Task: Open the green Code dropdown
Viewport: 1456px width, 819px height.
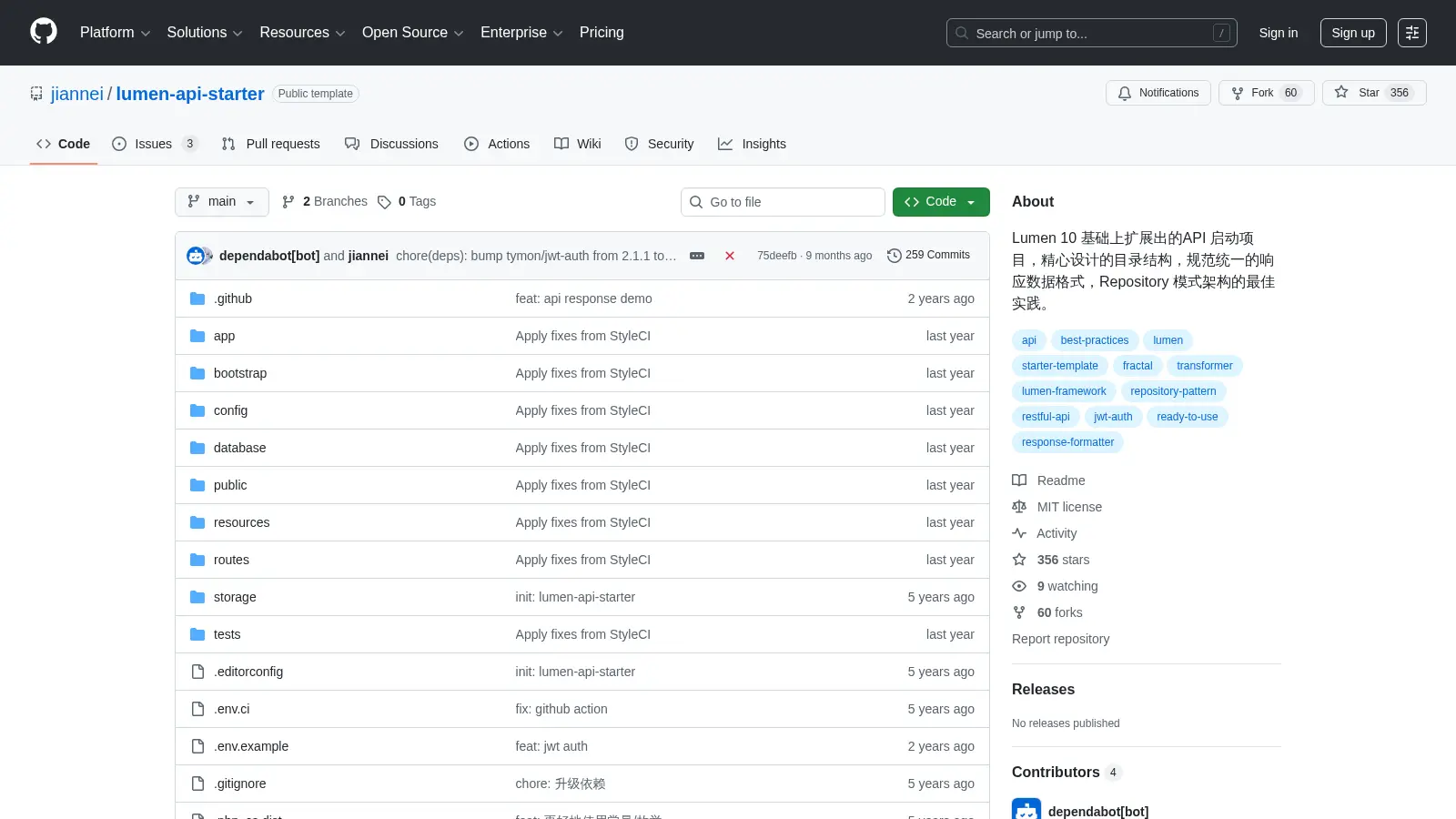Action: pos(941,202)
